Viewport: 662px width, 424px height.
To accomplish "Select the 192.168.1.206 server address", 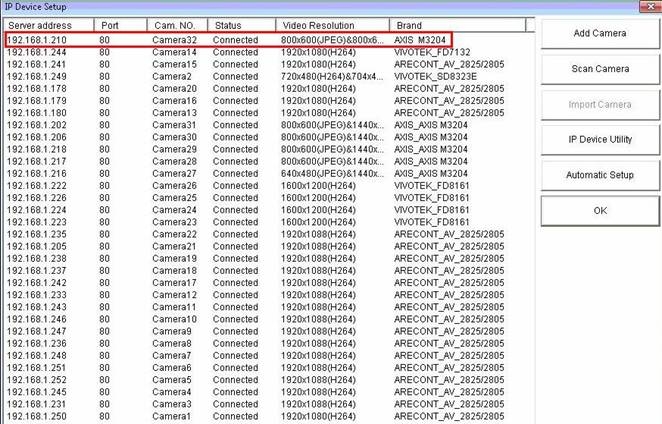I will [37, 137].
